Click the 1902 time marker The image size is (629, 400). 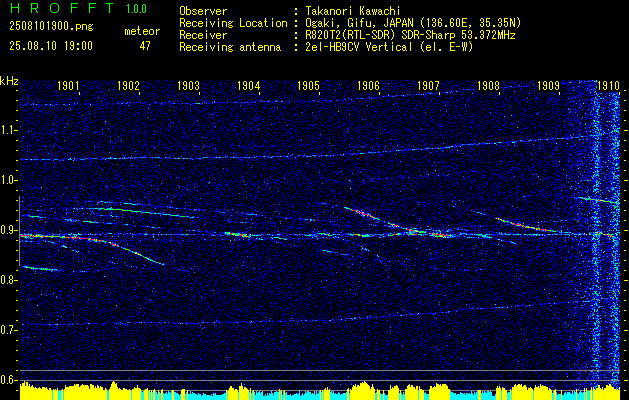click(128, 85)
